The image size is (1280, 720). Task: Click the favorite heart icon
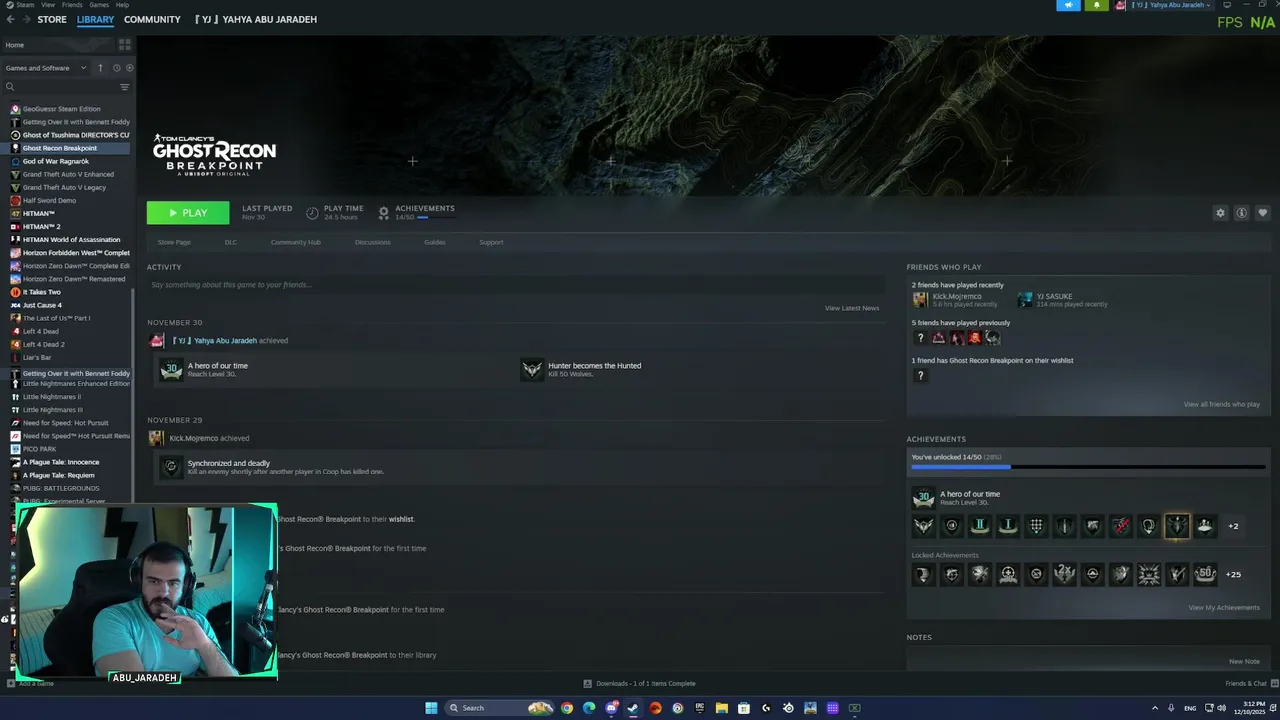click(1262, 213)
